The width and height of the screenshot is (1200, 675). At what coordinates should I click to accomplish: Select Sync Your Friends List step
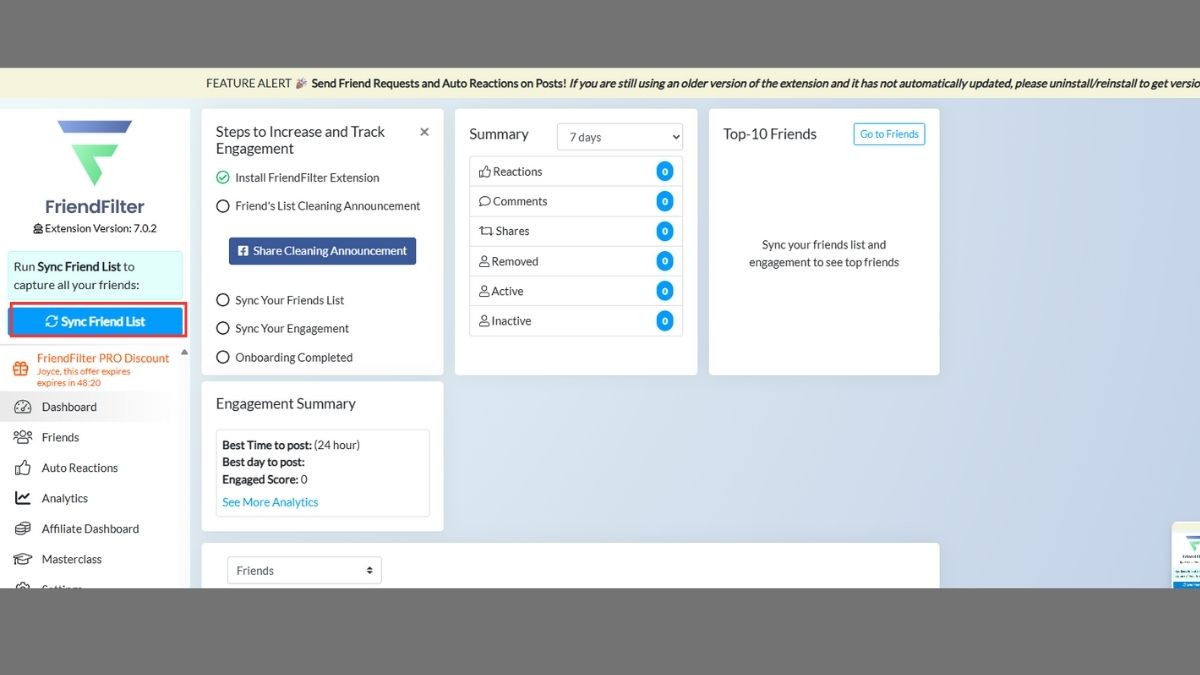[280, 300]
